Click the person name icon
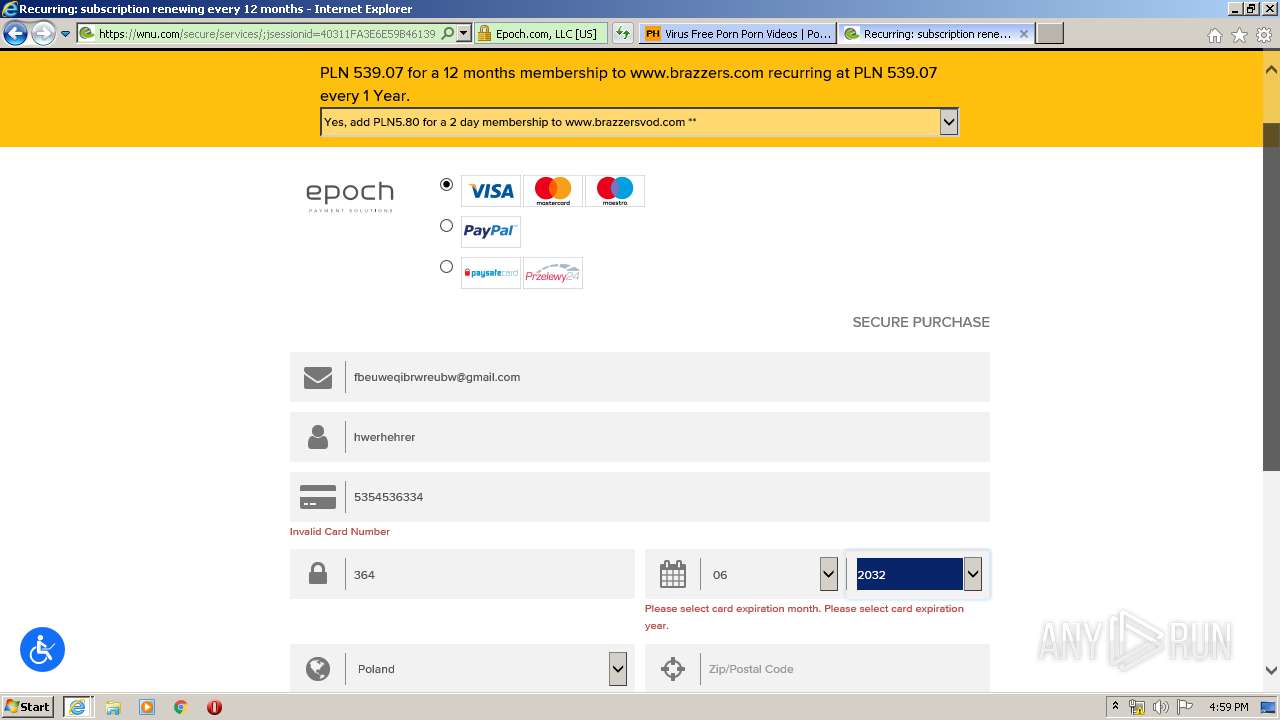Image resolution: width=1280 pixels, height=720 pixels. pos(318,437)
